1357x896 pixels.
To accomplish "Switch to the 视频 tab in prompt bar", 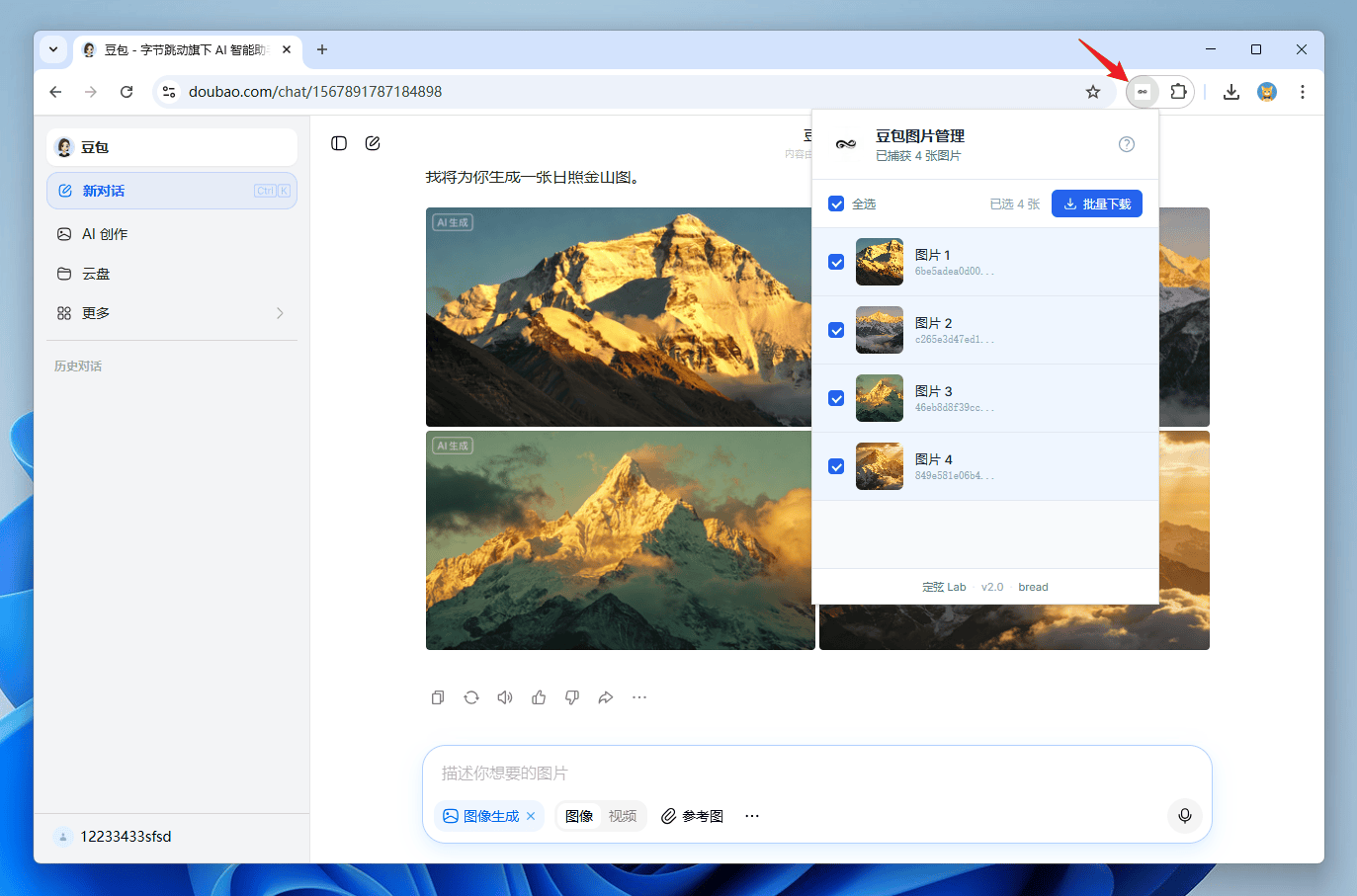I will pyautogui.click(x=623, y=815).
